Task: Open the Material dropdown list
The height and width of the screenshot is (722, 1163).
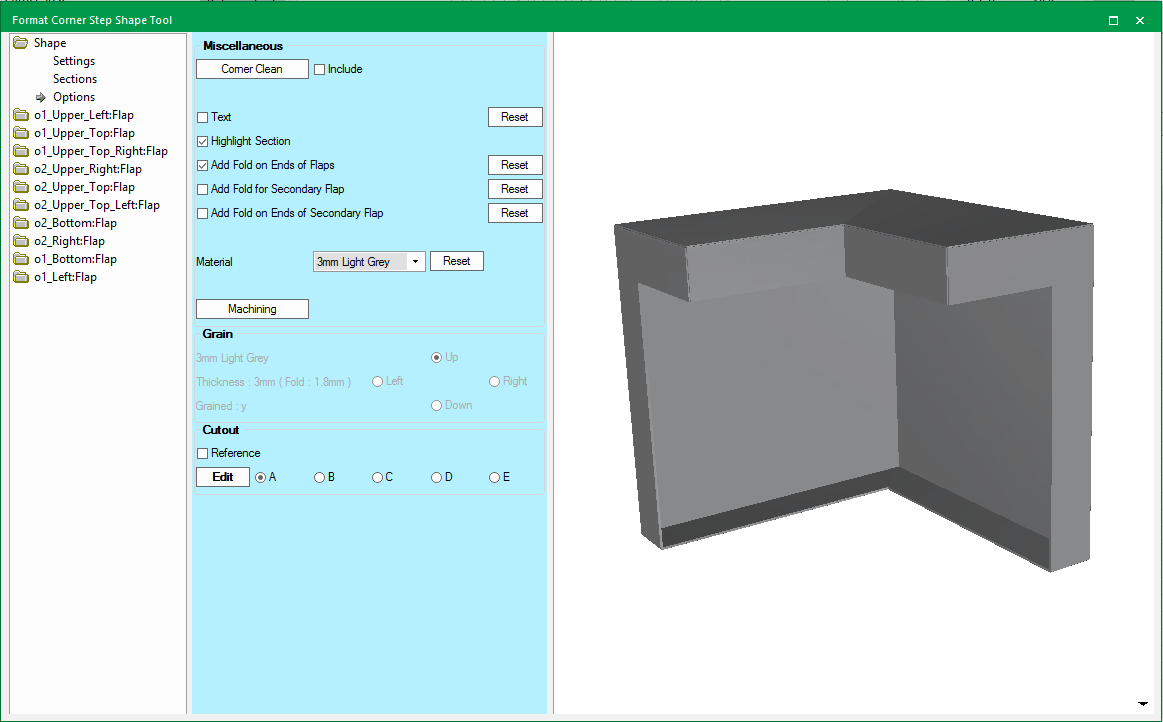Action: coord(415,262)
